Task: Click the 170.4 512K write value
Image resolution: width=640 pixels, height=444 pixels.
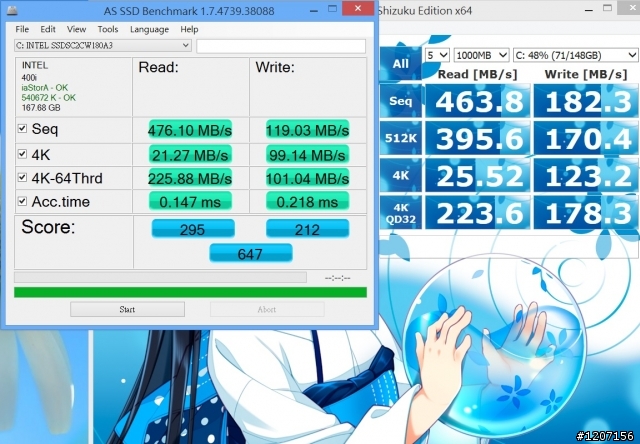Action: (587, 138)
